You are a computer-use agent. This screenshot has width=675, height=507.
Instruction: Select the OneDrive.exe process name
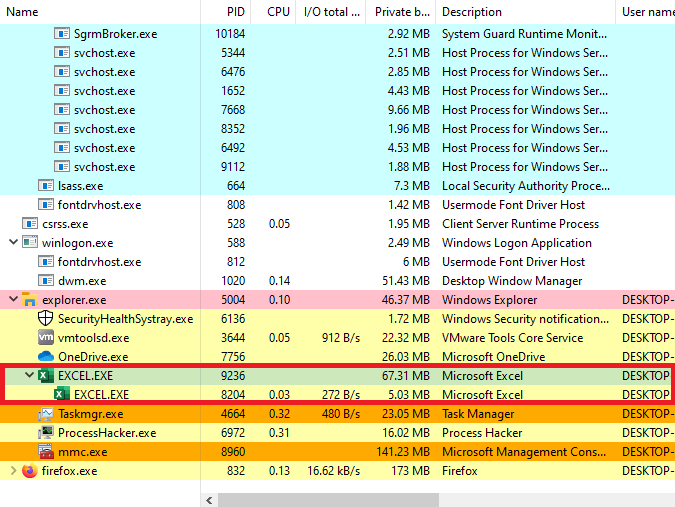click(x=93, y=356)
